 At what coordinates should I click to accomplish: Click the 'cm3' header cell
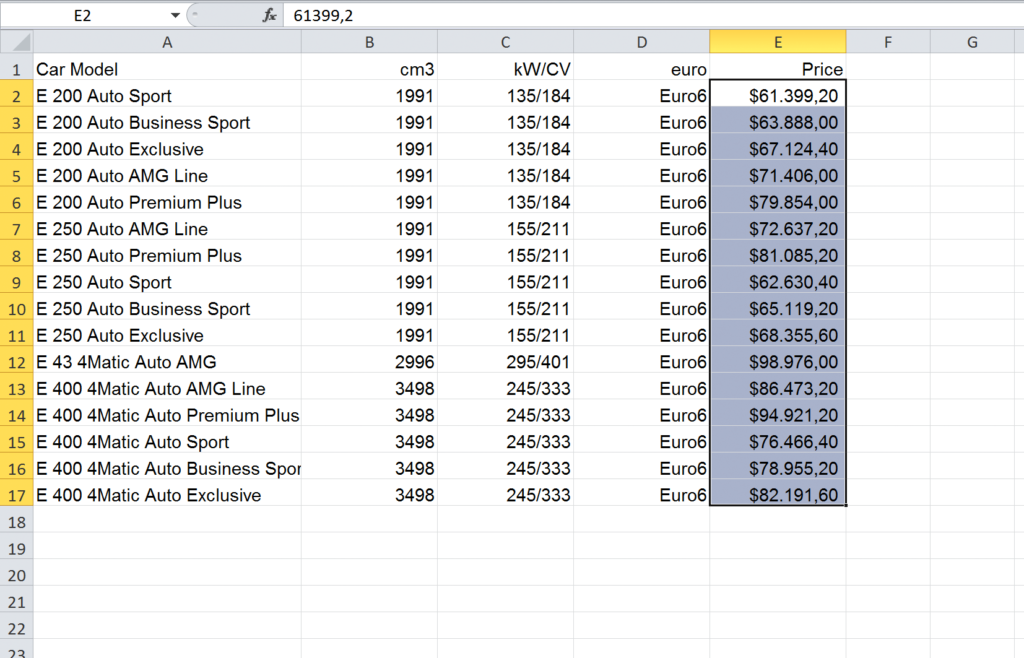click(x=370, y=69)
